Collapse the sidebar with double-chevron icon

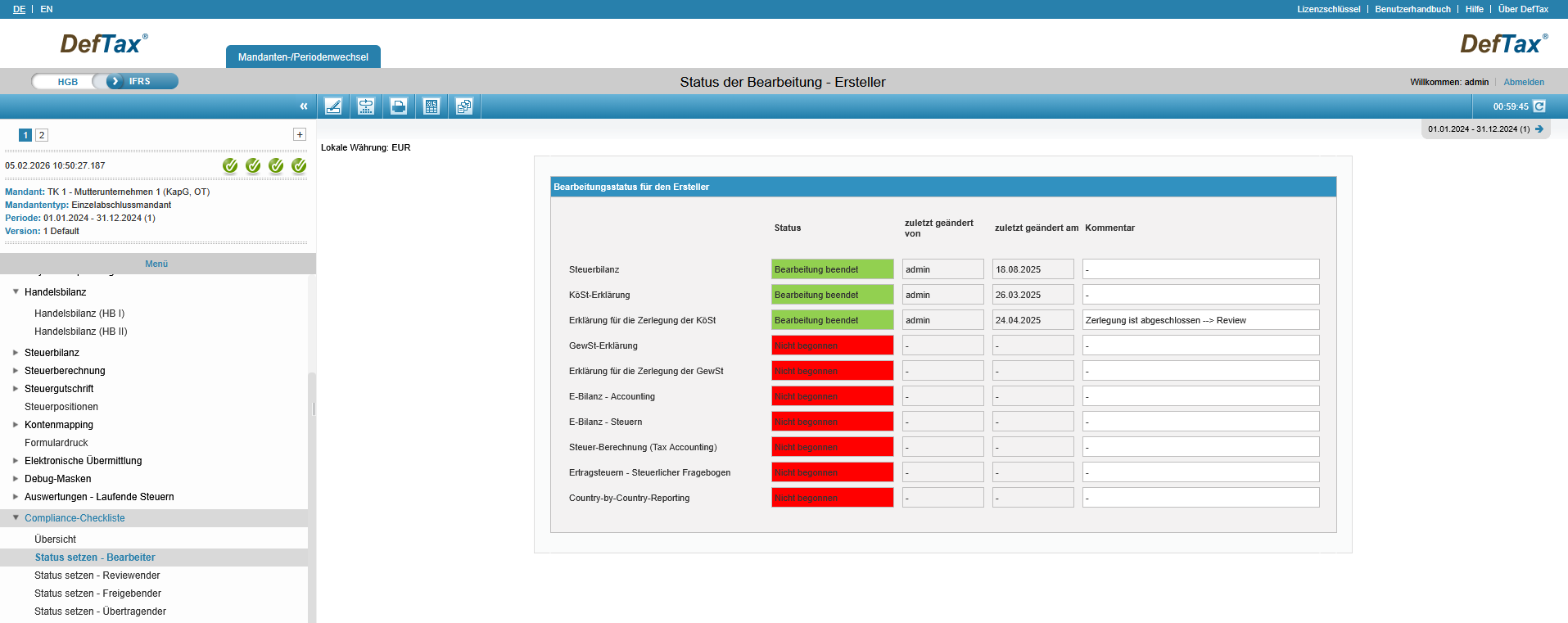(x=304, y=106)
